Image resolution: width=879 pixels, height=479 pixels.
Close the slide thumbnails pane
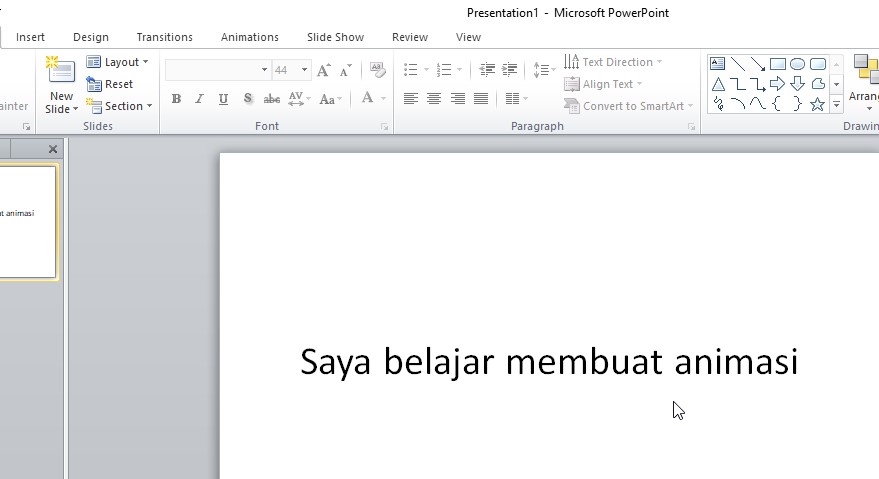pos(53,149)
